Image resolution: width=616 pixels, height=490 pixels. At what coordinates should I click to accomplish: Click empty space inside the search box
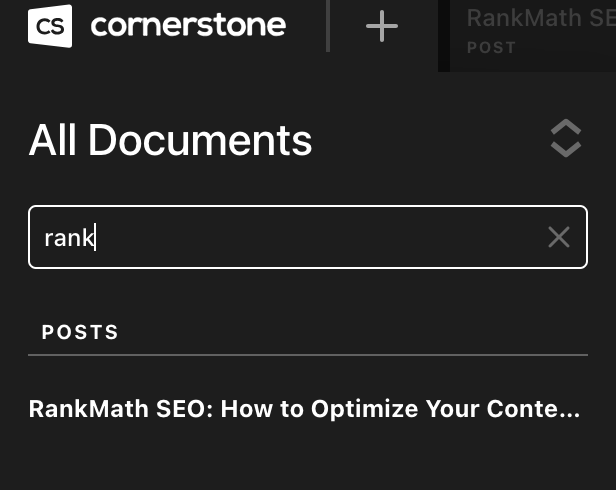click(320, 237)
